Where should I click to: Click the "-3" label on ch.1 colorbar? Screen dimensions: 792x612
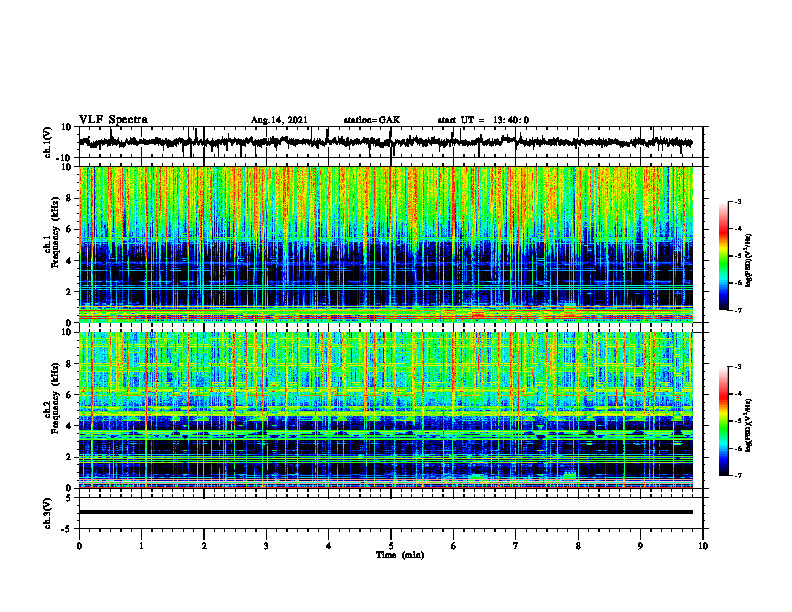(737, 202)
